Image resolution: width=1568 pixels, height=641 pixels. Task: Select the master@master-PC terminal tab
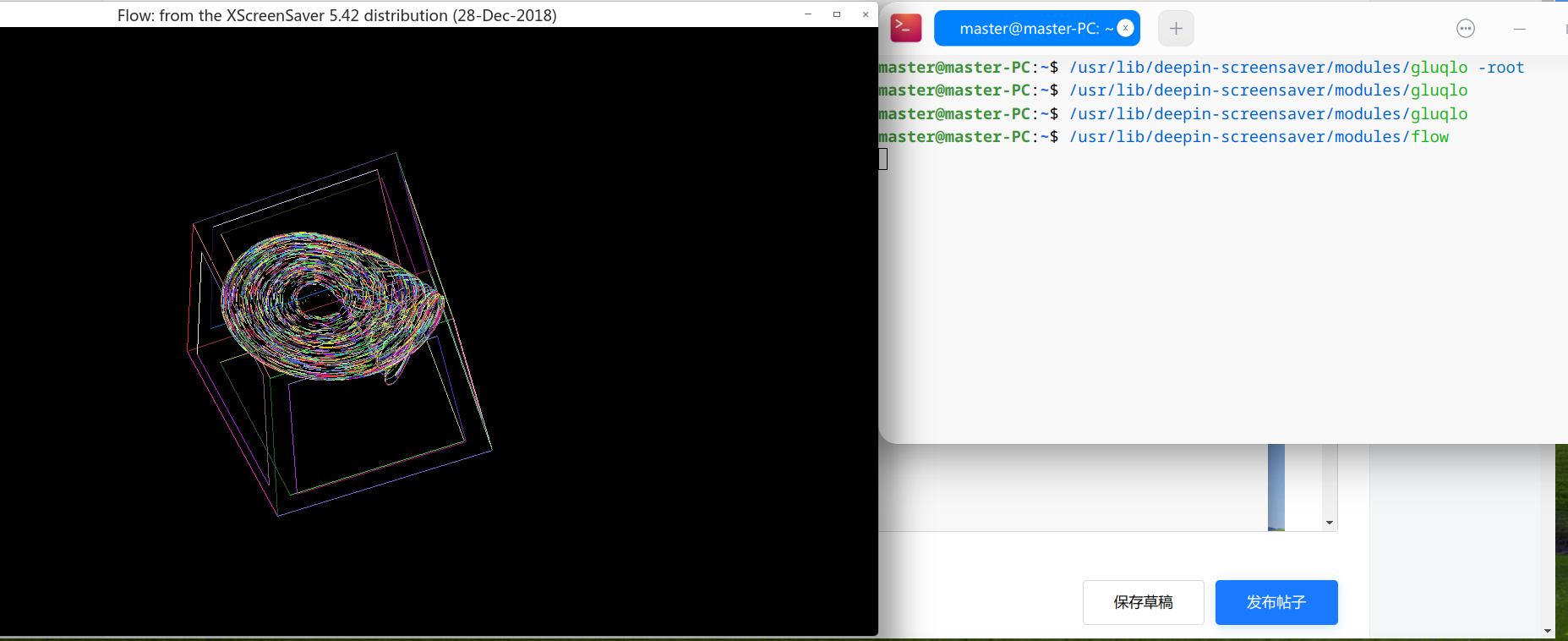pyautogui.click(x=1036, y=28)
